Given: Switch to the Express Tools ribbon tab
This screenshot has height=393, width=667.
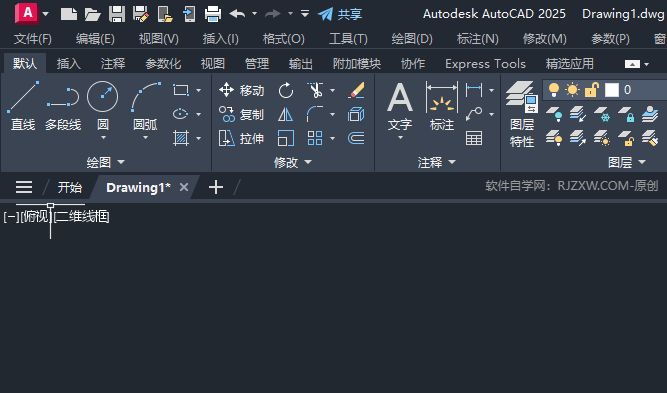Looking at the screenshot, I should coord(485,64).
